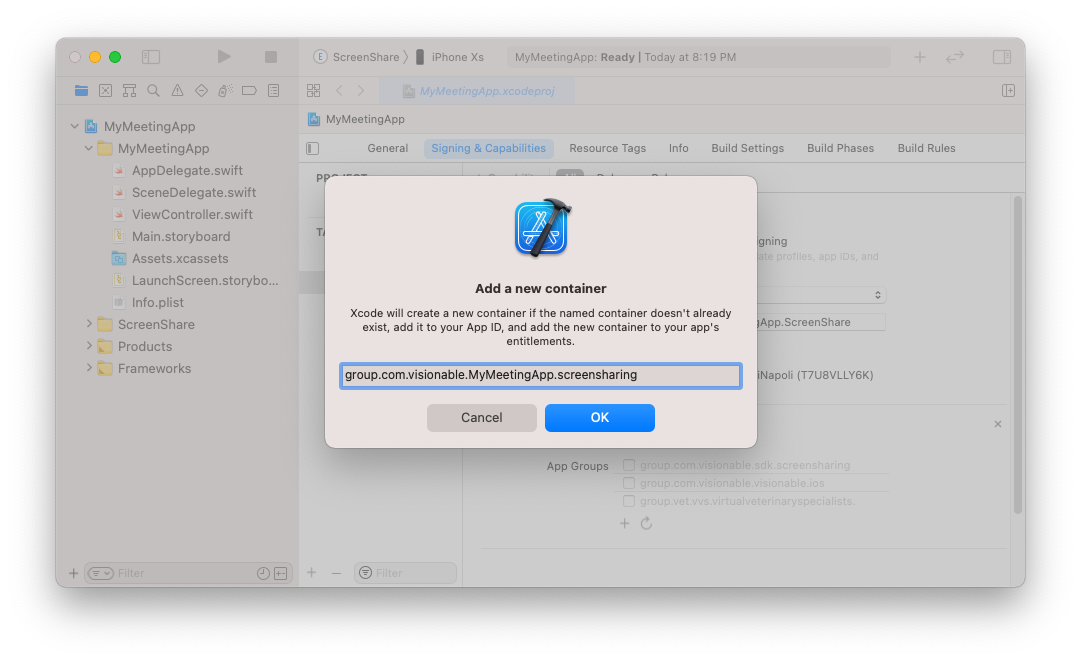Screen dimensions: 1081x661
Task: Select the Signing & Capabilities tab
Action: tap(488, 148)
